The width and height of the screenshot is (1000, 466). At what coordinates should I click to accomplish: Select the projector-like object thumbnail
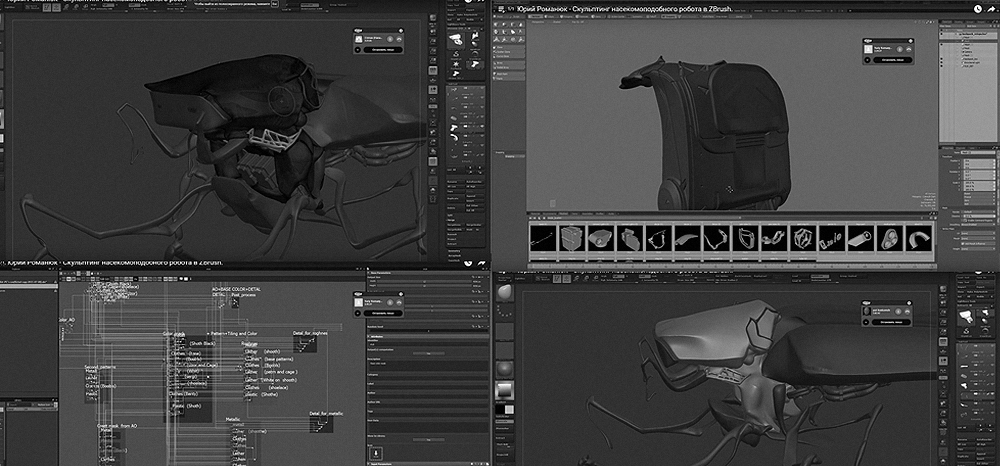pyautogui.click(x=601, y=238)
